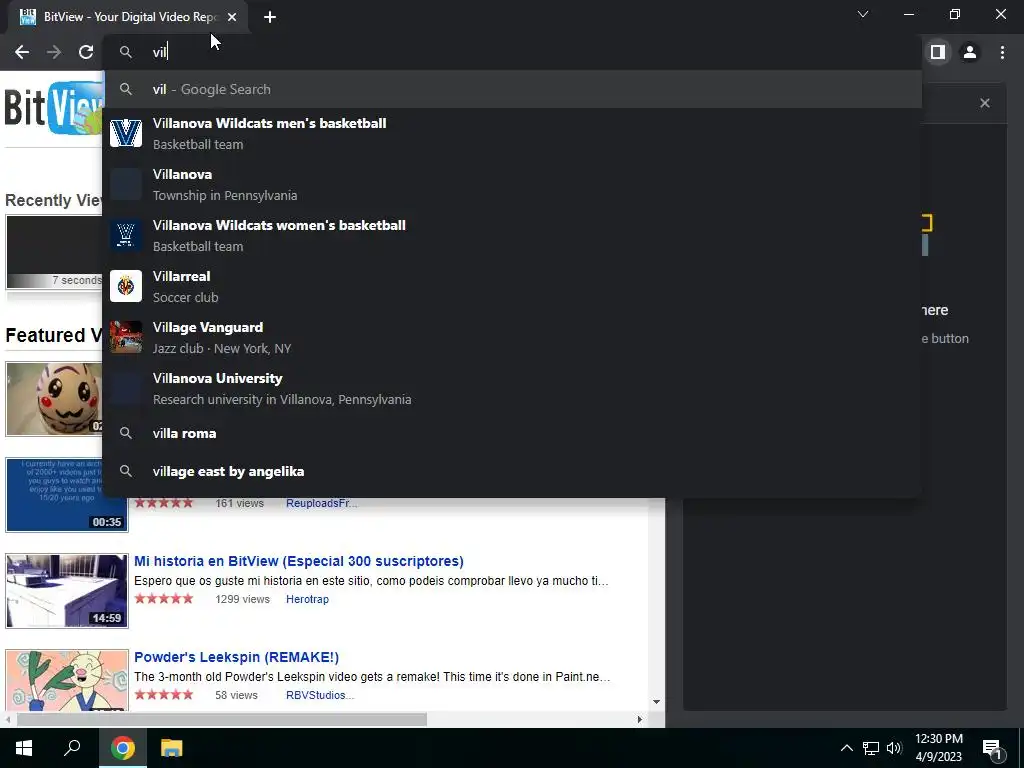Choose Villanova Wildcats women's basketball suggestion
Screen dimensions: 1024x768
pos(512,235)
